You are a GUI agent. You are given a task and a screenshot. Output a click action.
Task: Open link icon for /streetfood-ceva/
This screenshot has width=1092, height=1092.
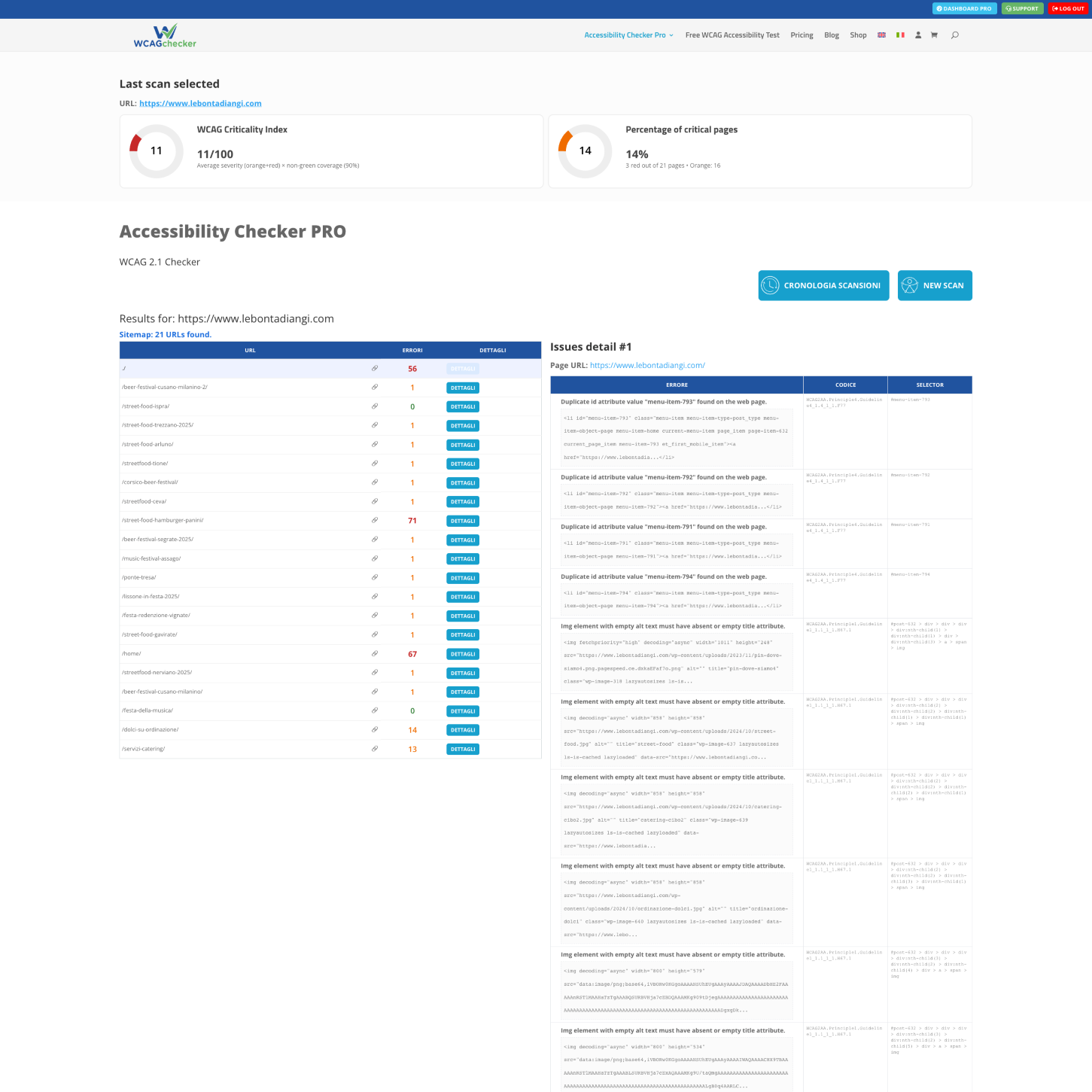375,501
